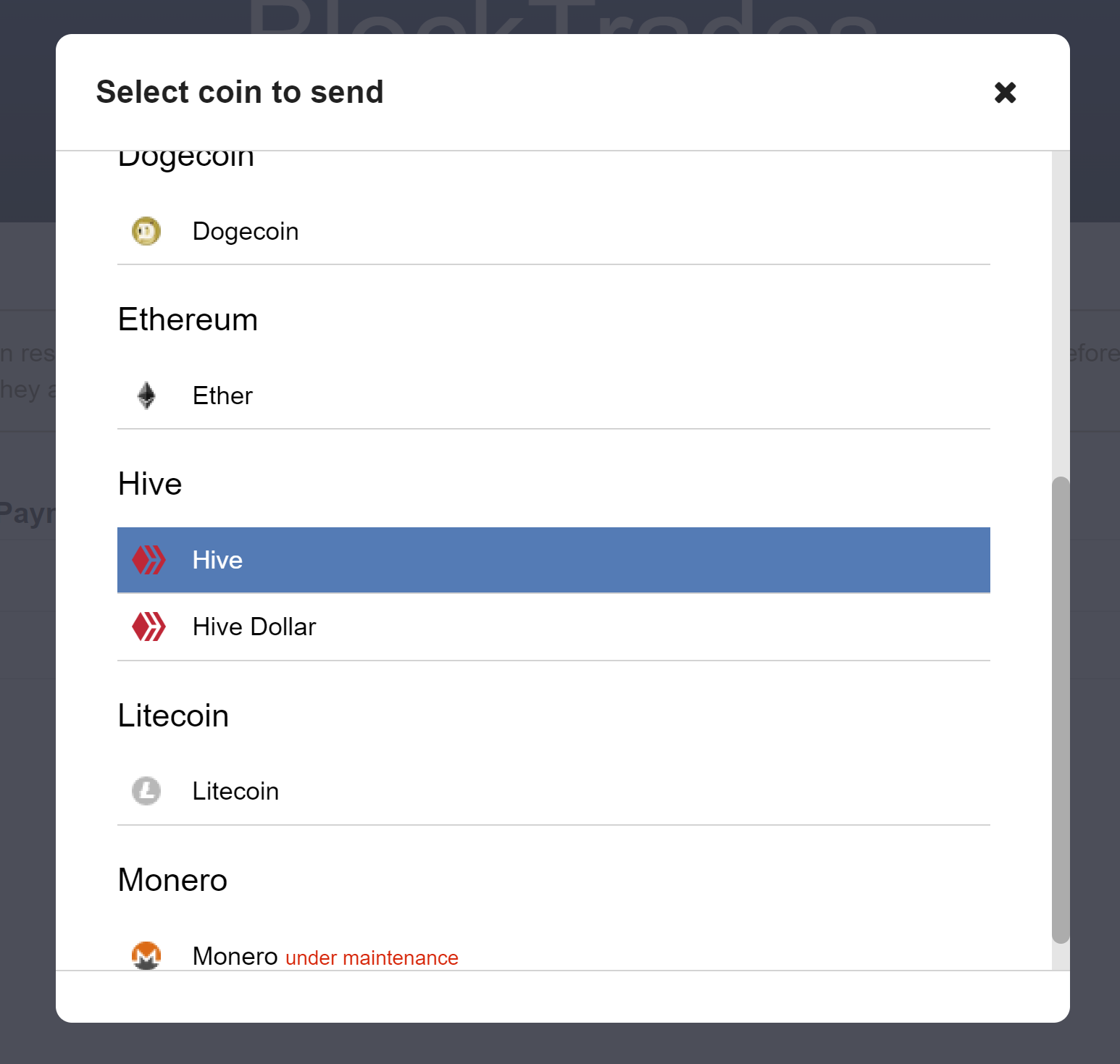1120x1064 pixels.
Task: Click the coin list scrollbar thumb
Action: click(x=1061, y=710)
